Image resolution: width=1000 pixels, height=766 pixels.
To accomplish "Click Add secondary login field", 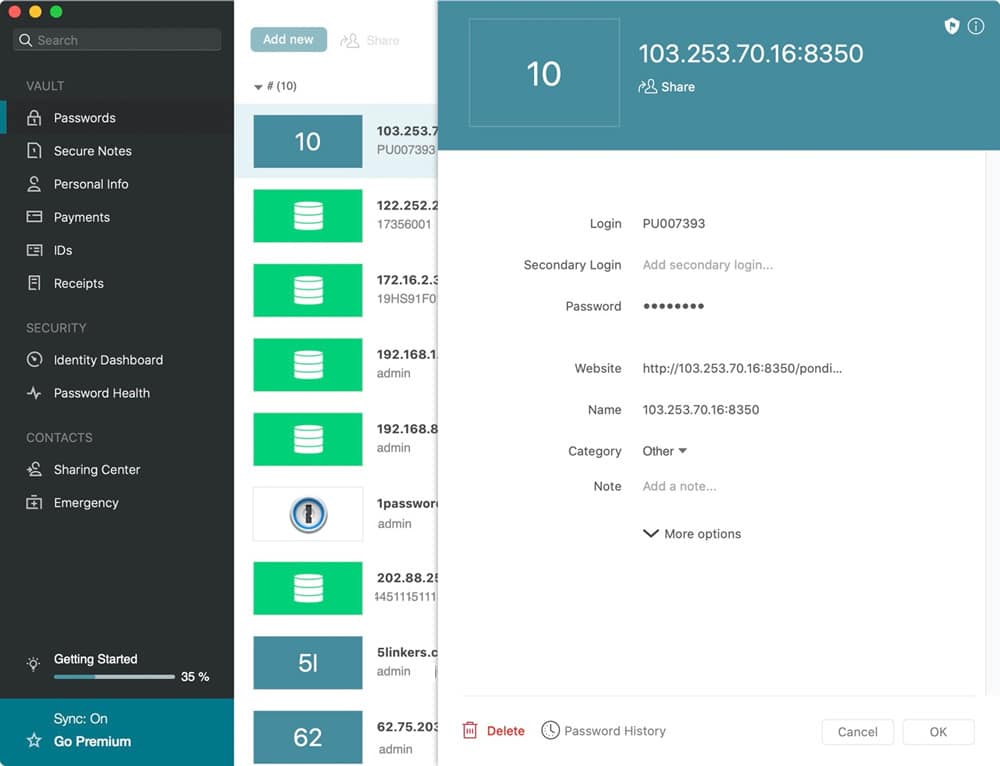I will (707, 265).
